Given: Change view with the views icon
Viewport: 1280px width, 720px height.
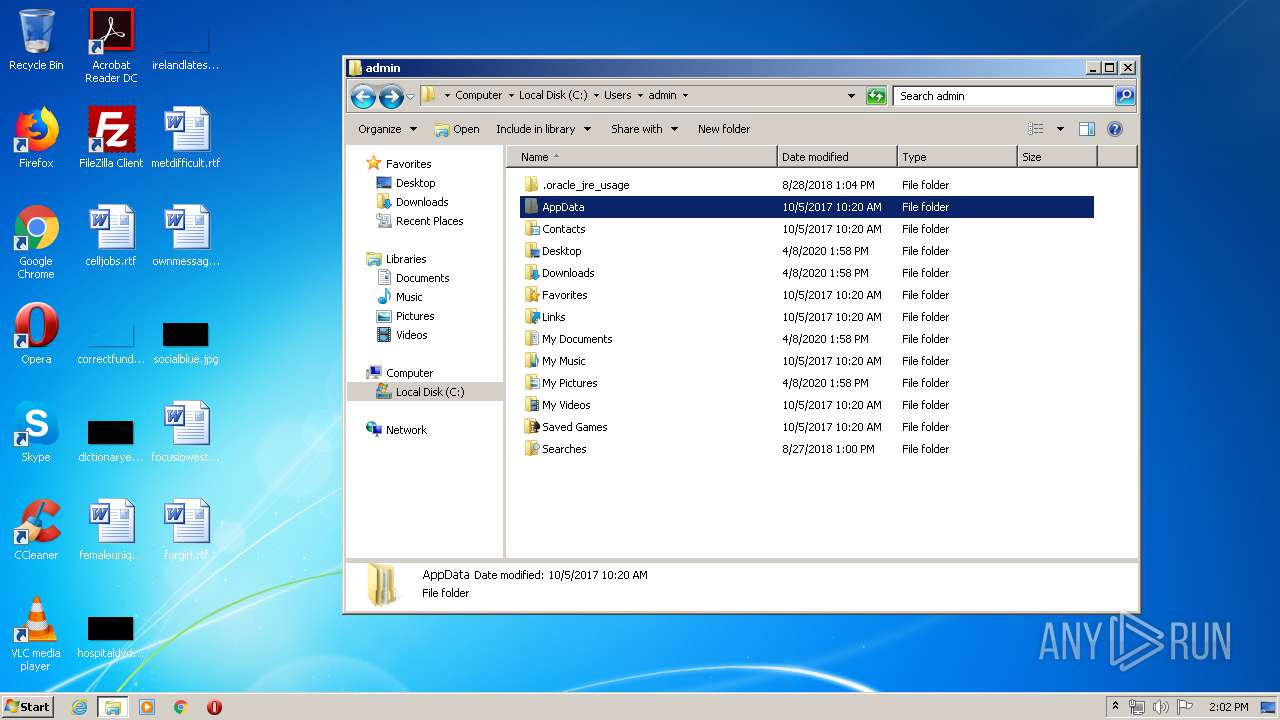Looking at the screenshot, I should pos(1036,129).
